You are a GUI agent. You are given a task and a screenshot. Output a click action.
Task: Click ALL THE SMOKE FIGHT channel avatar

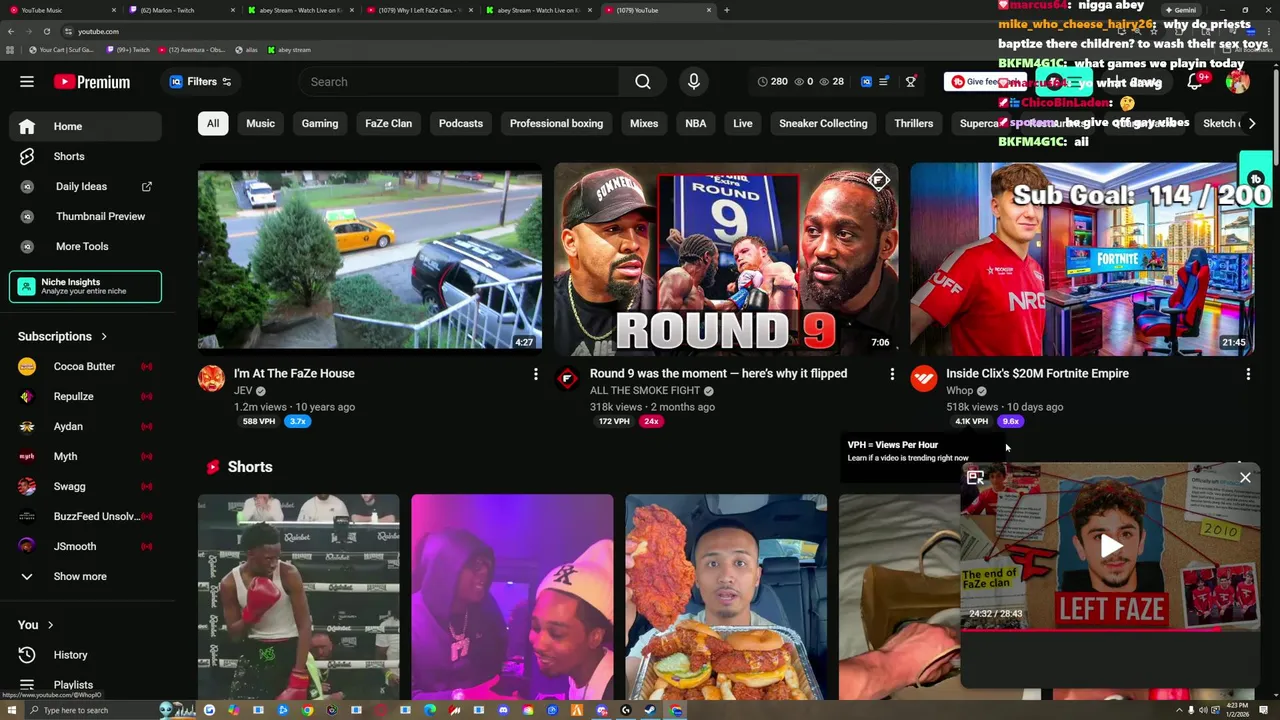567,378
